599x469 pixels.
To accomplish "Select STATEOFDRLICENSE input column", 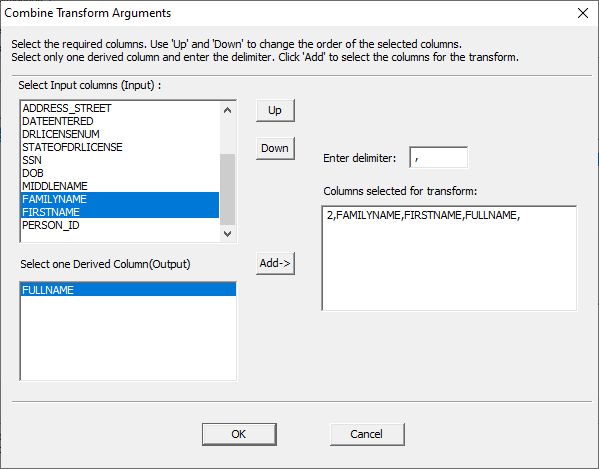I will (120, 147).
